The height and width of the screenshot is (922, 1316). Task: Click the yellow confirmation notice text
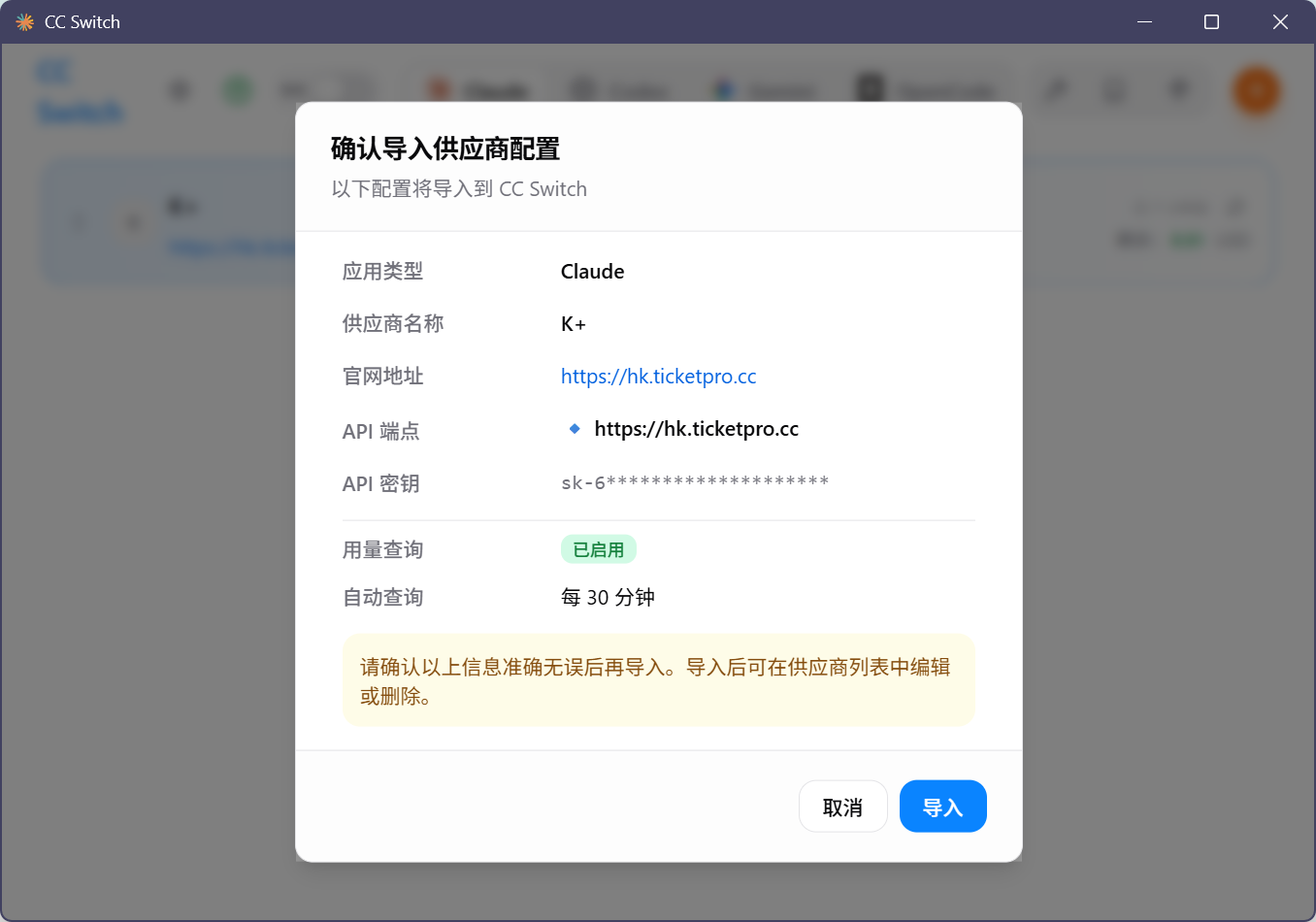(655, 681)
